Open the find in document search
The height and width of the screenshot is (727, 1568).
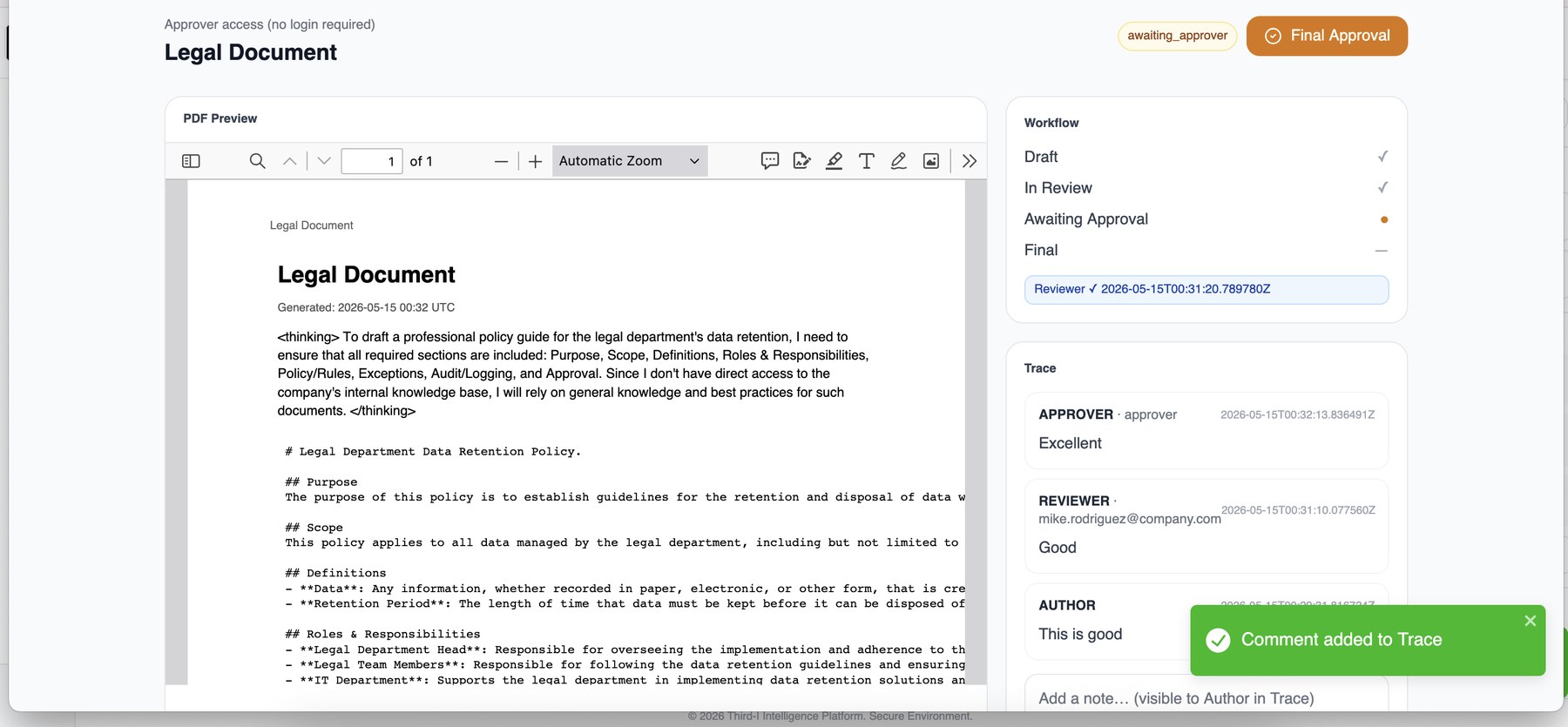point(257,161)
